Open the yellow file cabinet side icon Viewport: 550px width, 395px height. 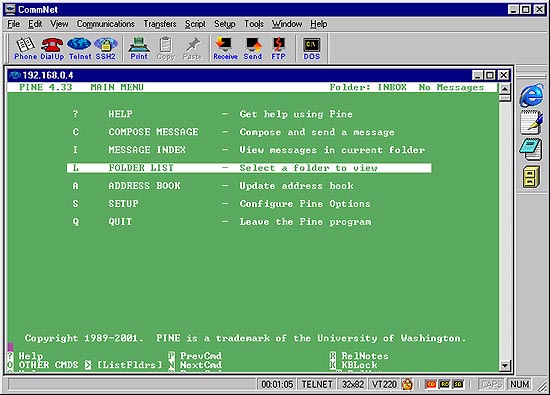coord(531,177)
